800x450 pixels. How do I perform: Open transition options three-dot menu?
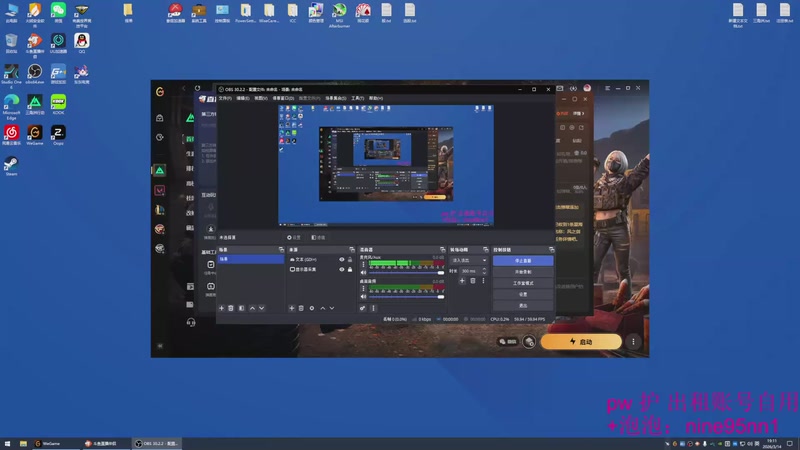pos(483,281)
